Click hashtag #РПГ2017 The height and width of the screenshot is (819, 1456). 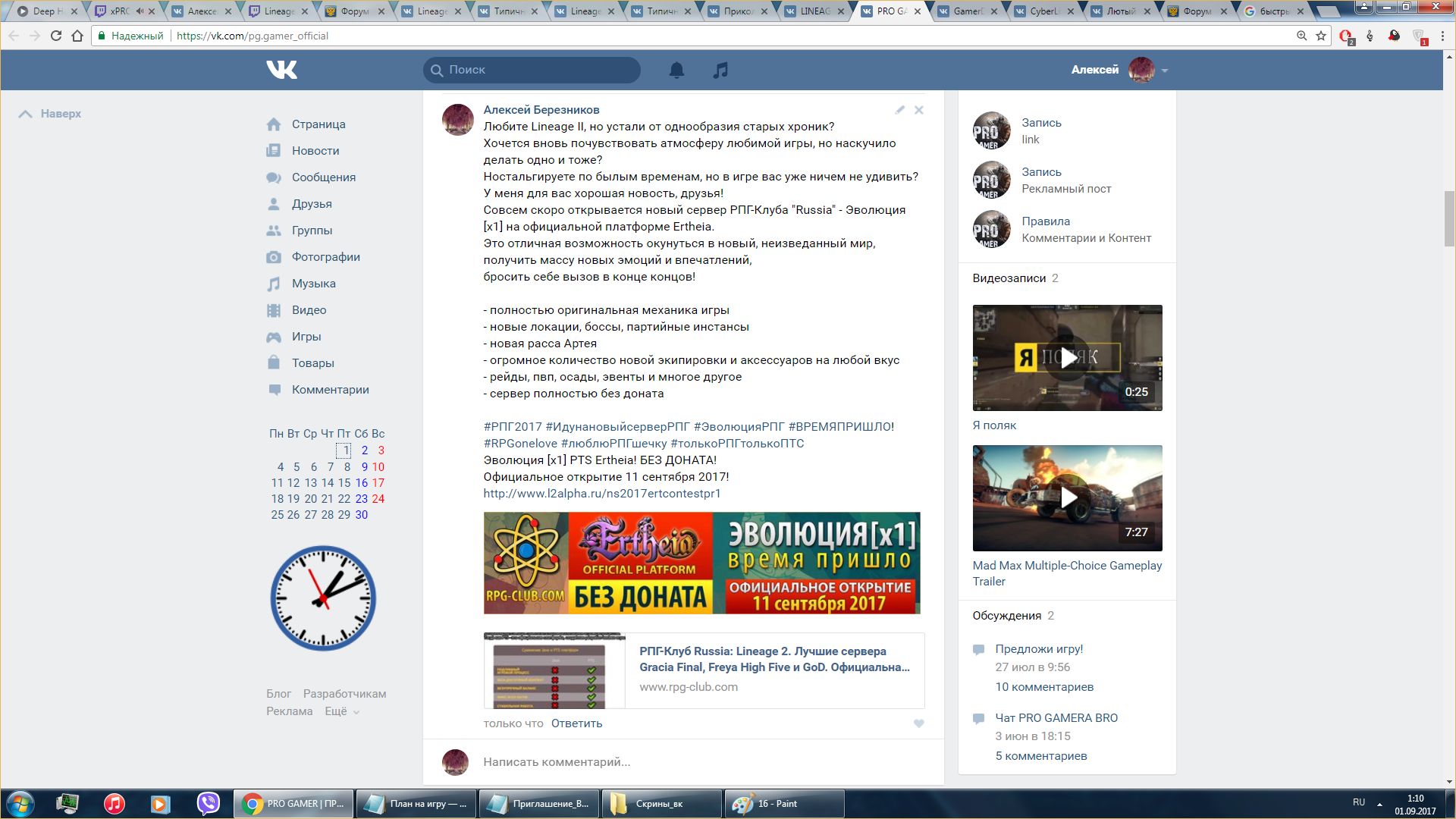(x=513, y=427)
